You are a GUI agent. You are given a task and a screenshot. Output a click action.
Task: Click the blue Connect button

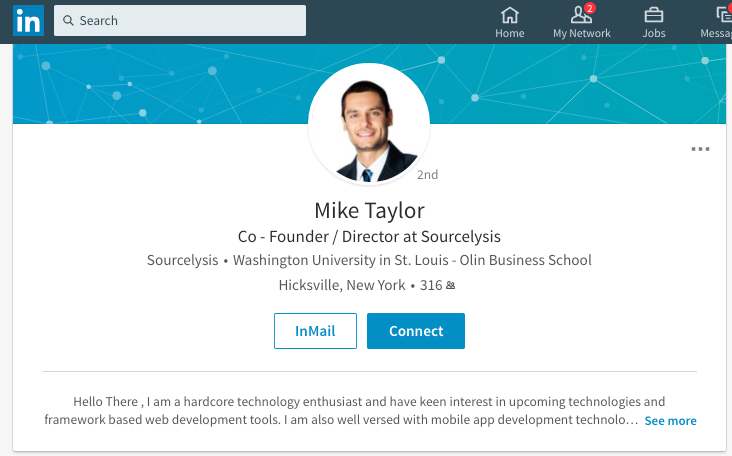[x=416, y=331]
